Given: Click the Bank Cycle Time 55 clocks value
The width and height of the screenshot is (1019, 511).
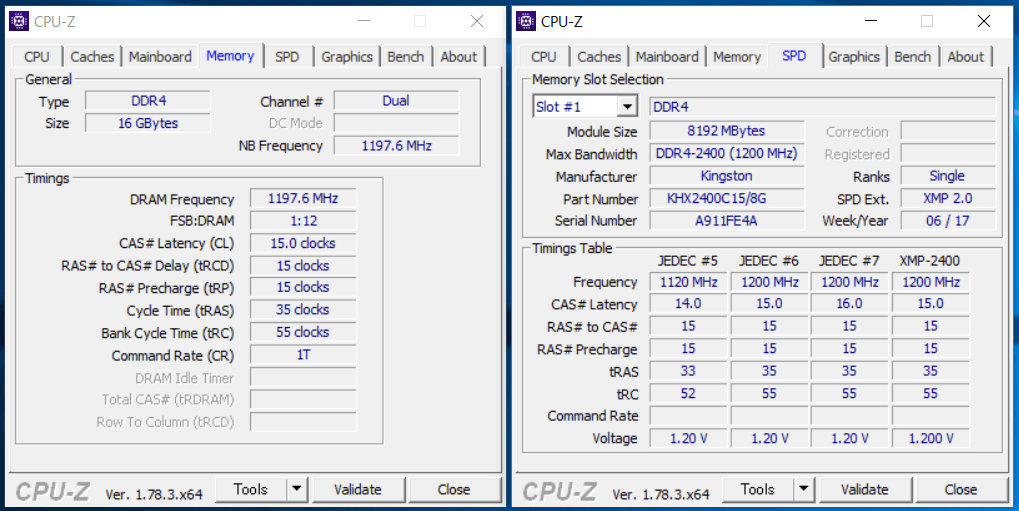Looking at the screenshot, I should pyautogui.click(x=303, y=332).
